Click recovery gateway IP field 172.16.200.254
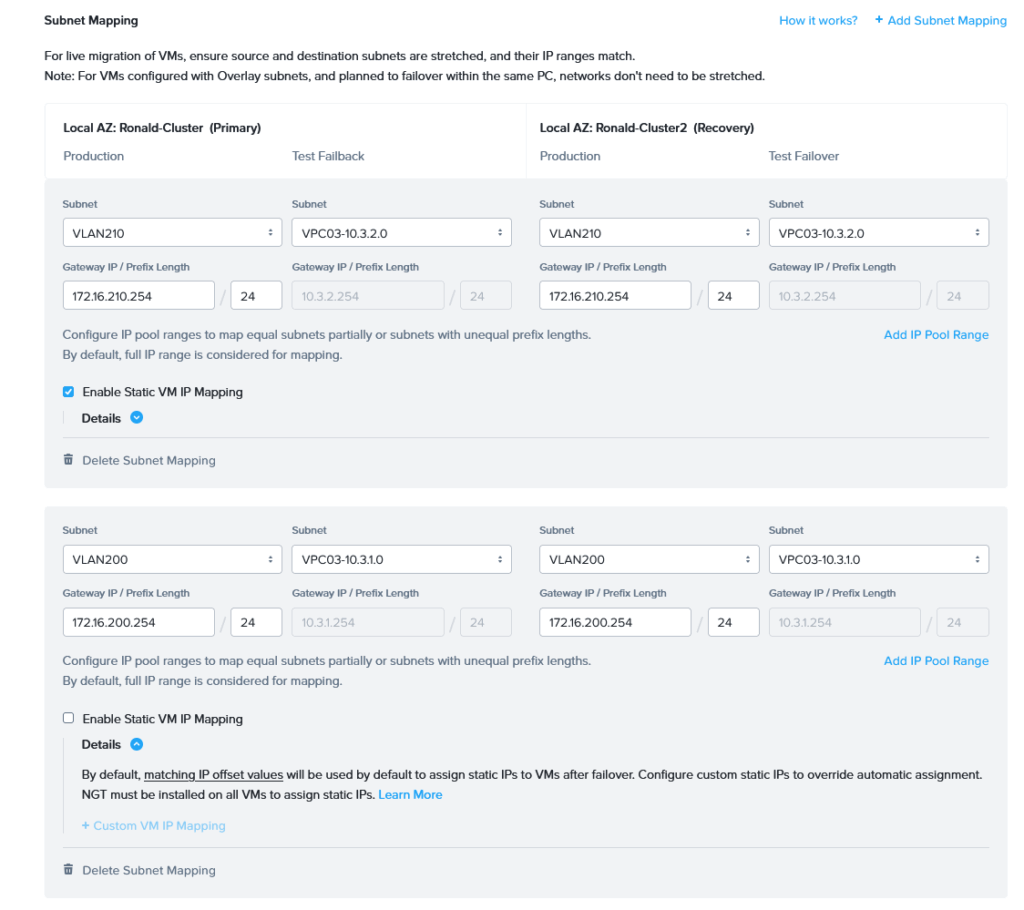Image resolution: width=1024 pixels, height=910 pixels. (x=615, y=622)
